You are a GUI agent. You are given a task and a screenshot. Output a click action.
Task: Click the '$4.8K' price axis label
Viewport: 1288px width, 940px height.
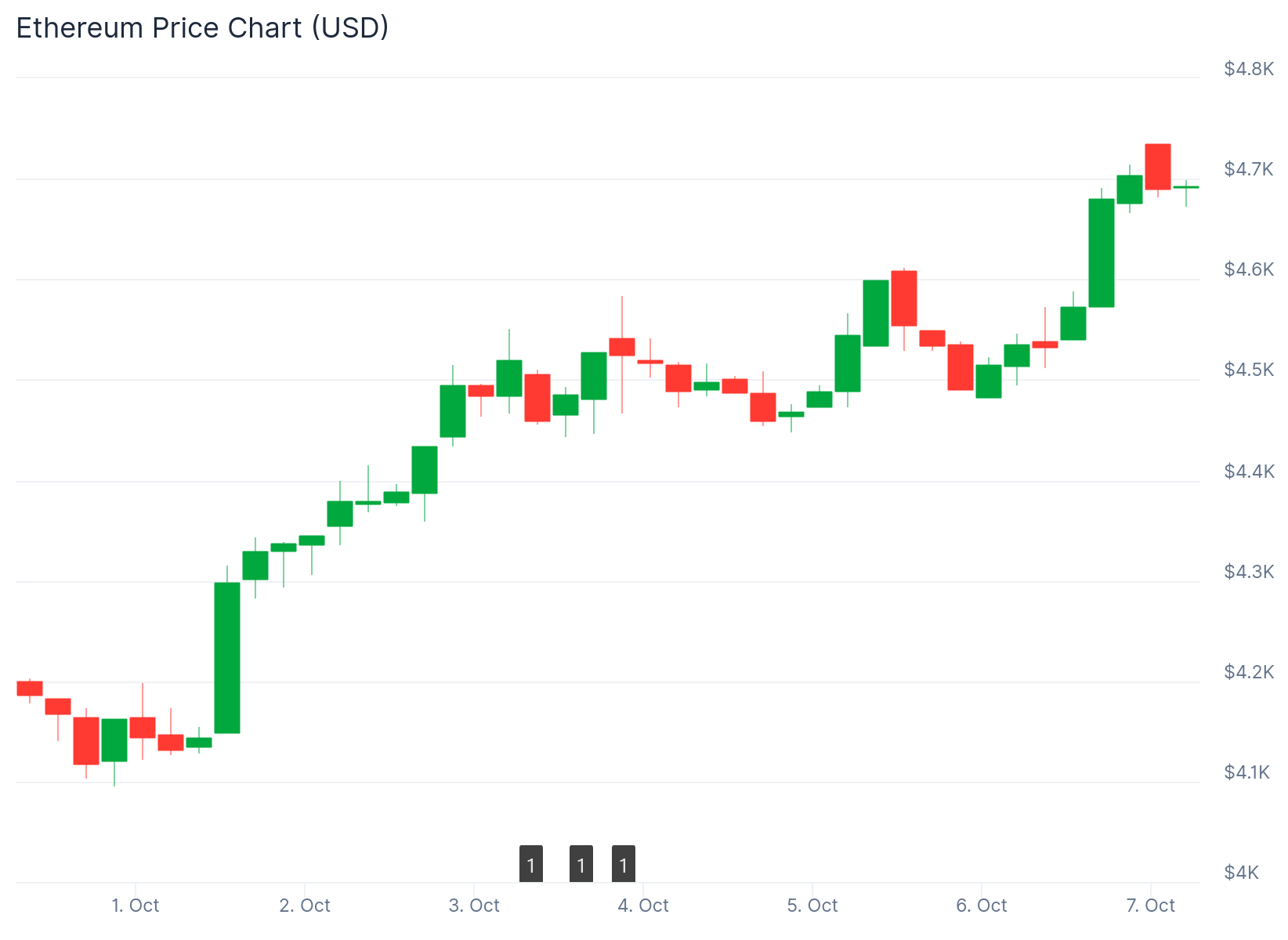coord(1249,69)
